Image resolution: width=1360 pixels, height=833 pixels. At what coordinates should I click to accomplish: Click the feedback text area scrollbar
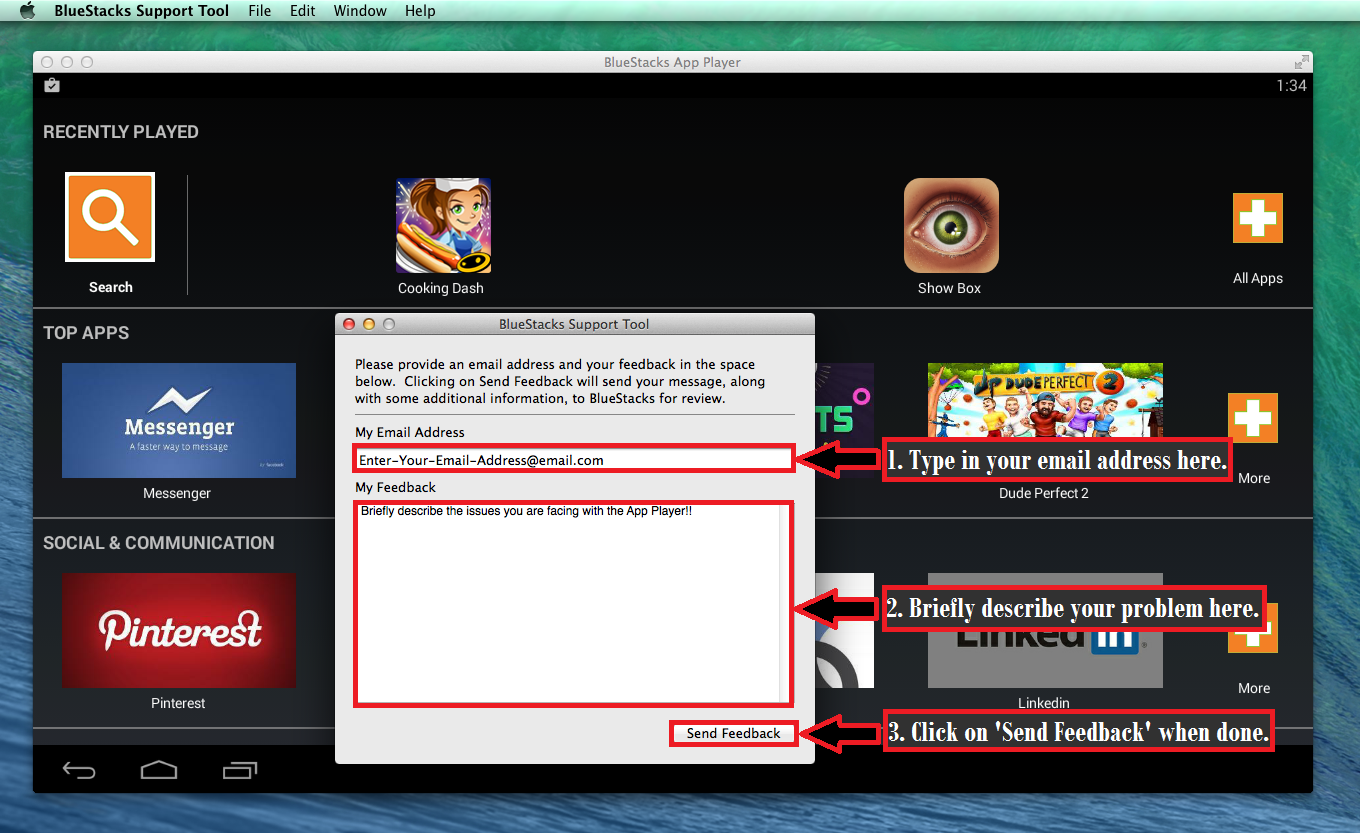point(784,604)
